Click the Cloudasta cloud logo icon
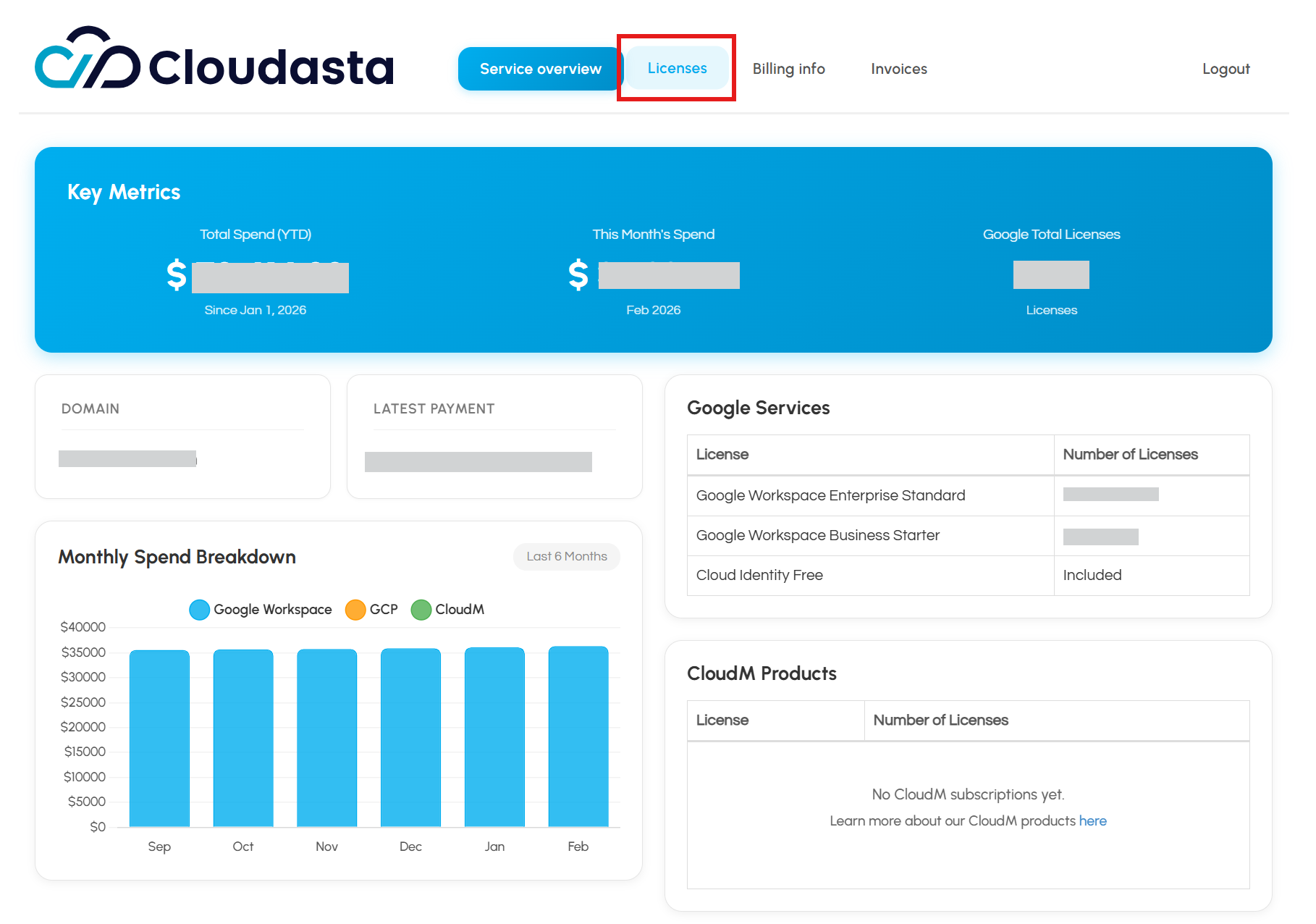 pos(88,59)
